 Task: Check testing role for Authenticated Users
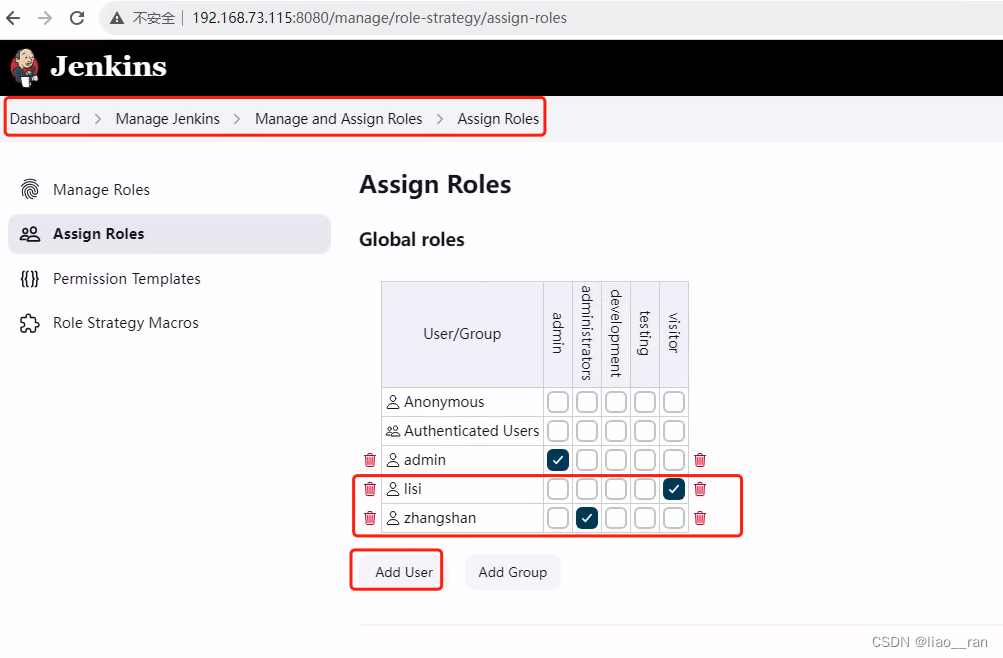point(645,431)
